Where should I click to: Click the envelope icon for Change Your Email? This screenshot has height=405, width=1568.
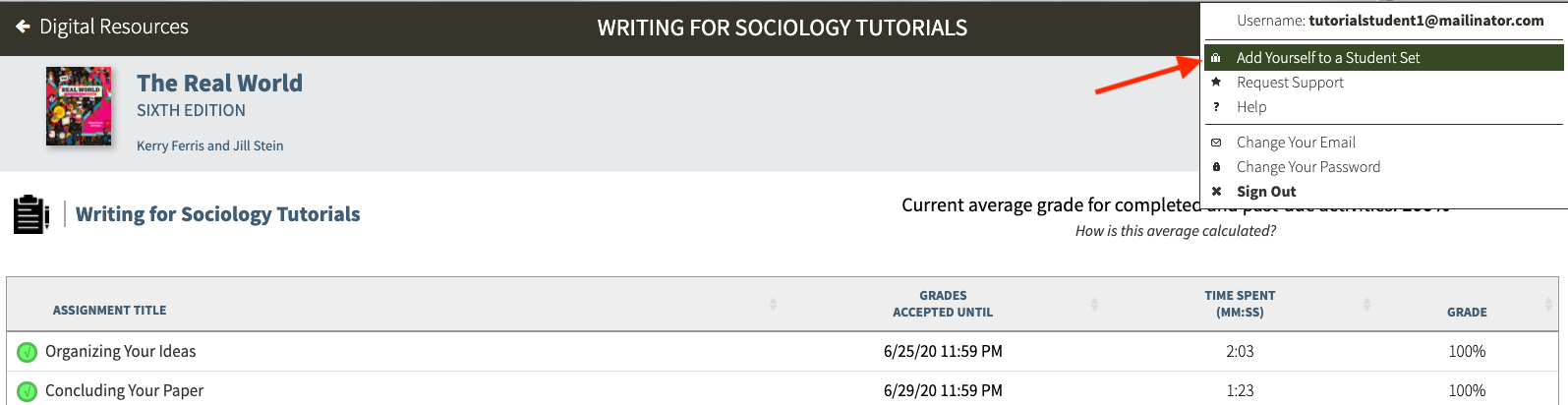1216,143
